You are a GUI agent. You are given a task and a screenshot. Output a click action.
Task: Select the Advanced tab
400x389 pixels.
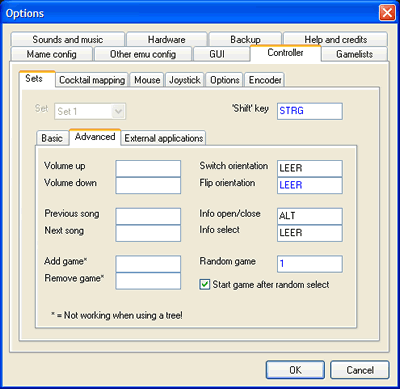click(x=95, y=137)
